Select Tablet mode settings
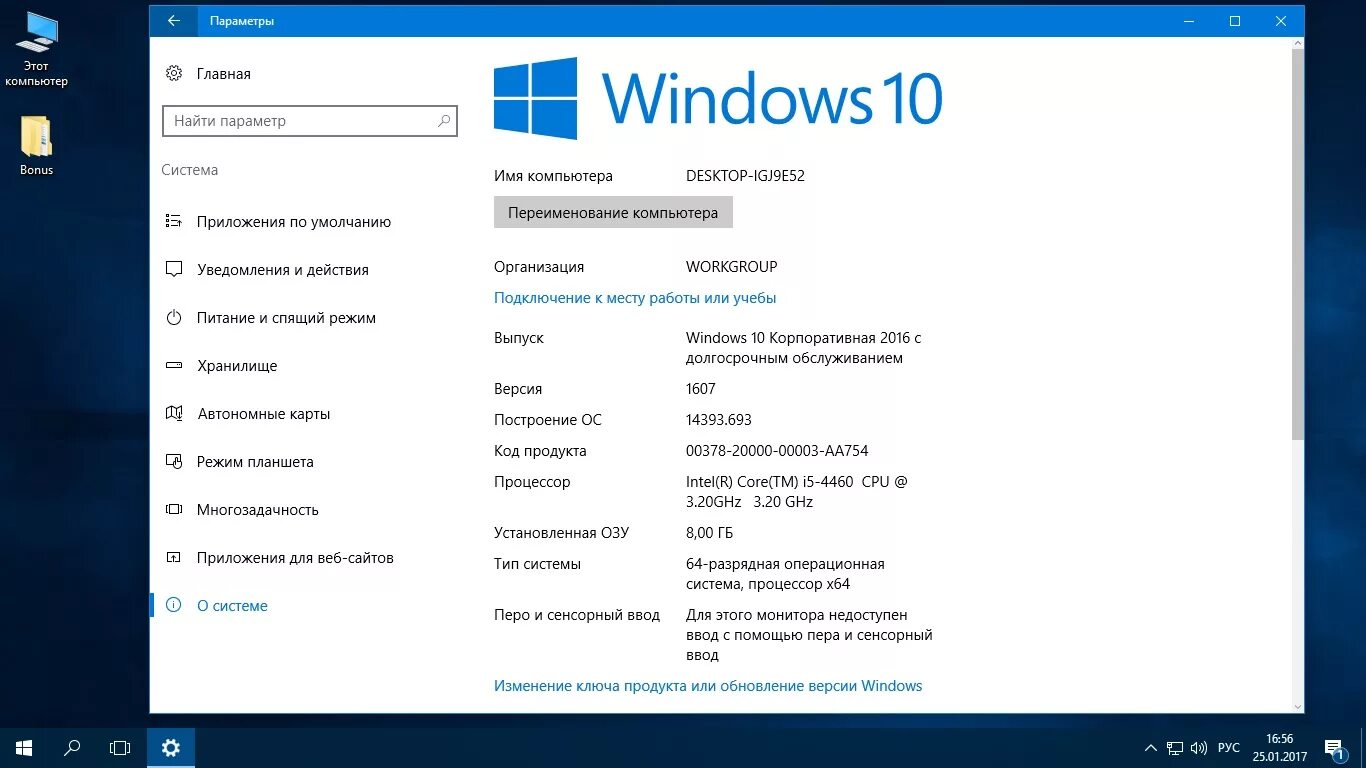 point(255,462)
